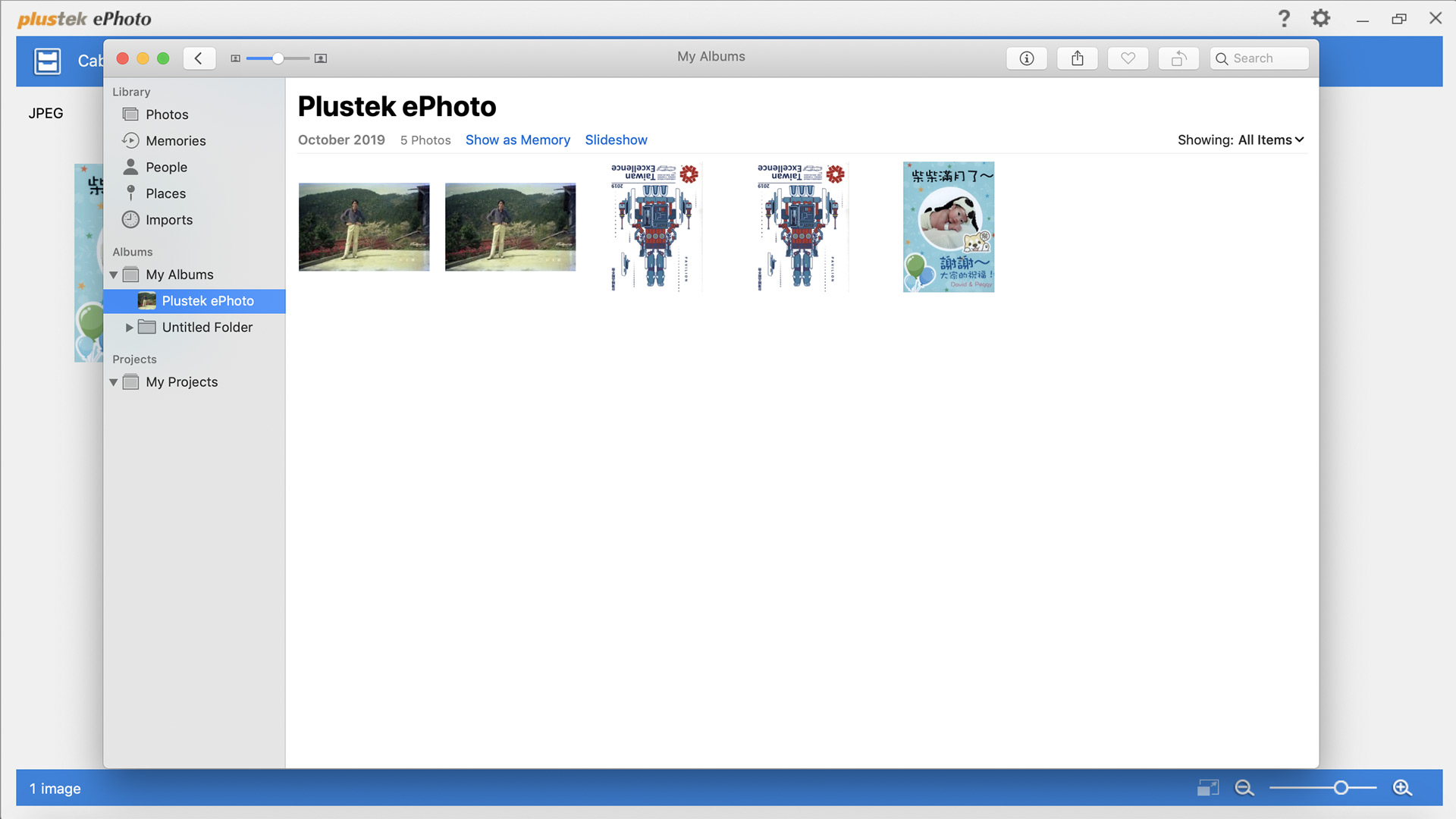Click the share icon in toolbar
This screenshot has height=819, width=1456.
(1077, 58)
